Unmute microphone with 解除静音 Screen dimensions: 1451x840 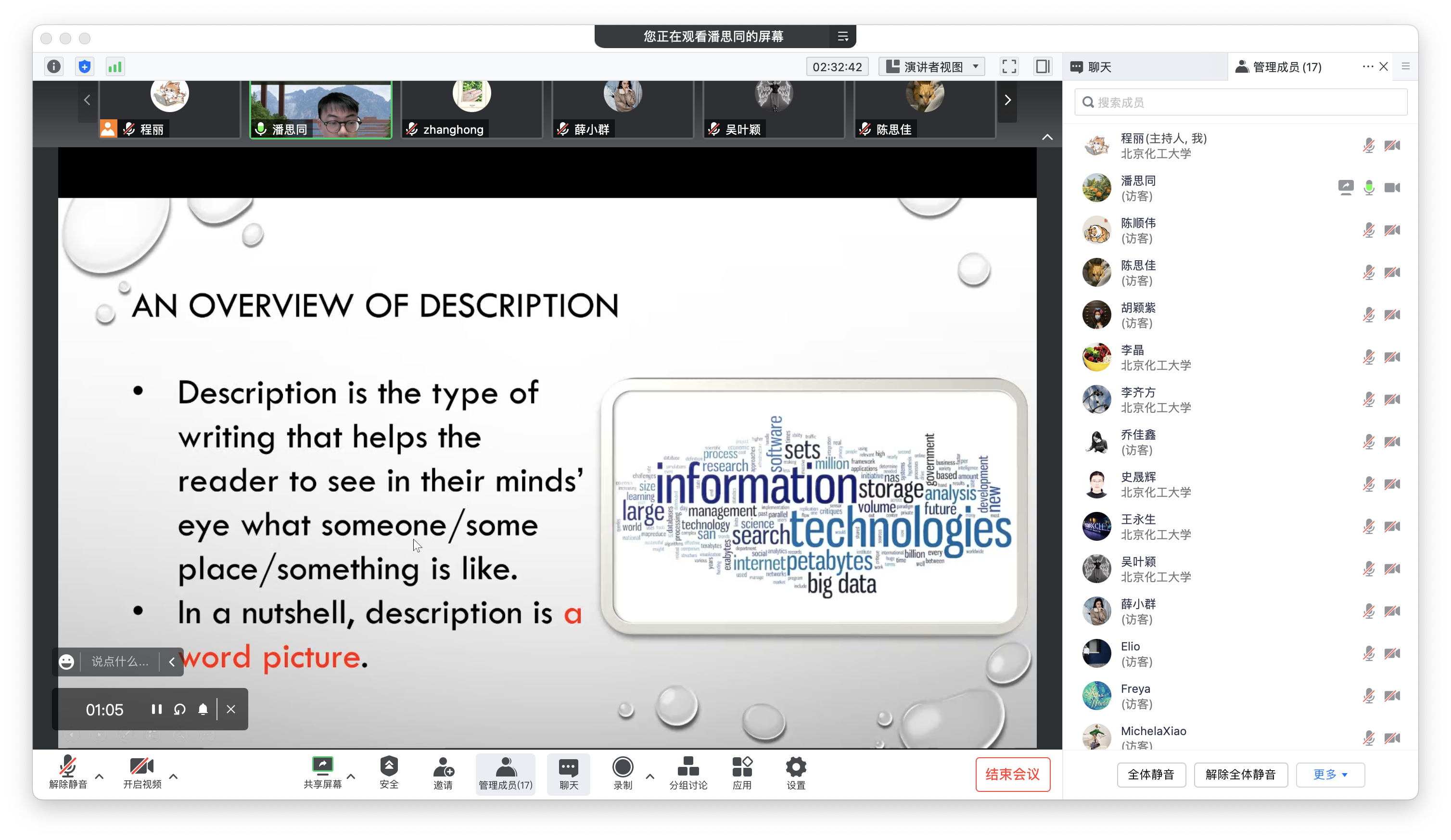point(68,773)
